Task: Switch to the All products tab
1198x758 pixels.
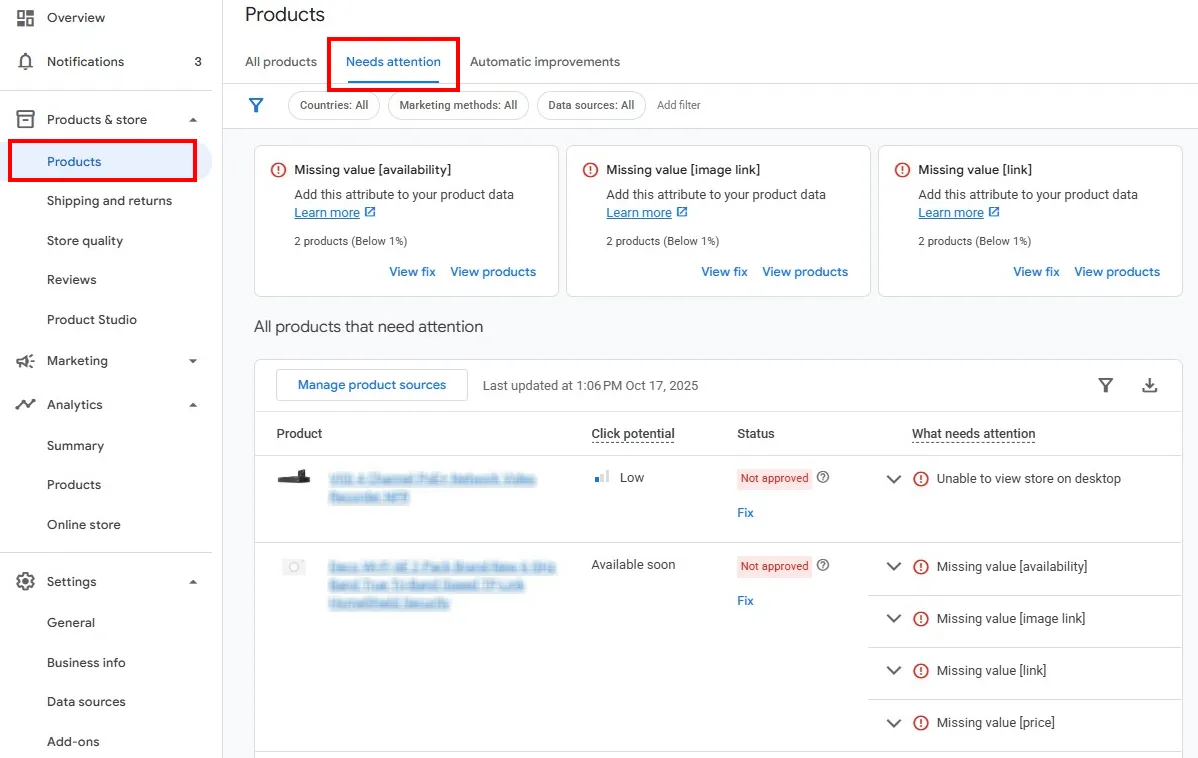Action: tap(280, 61)
